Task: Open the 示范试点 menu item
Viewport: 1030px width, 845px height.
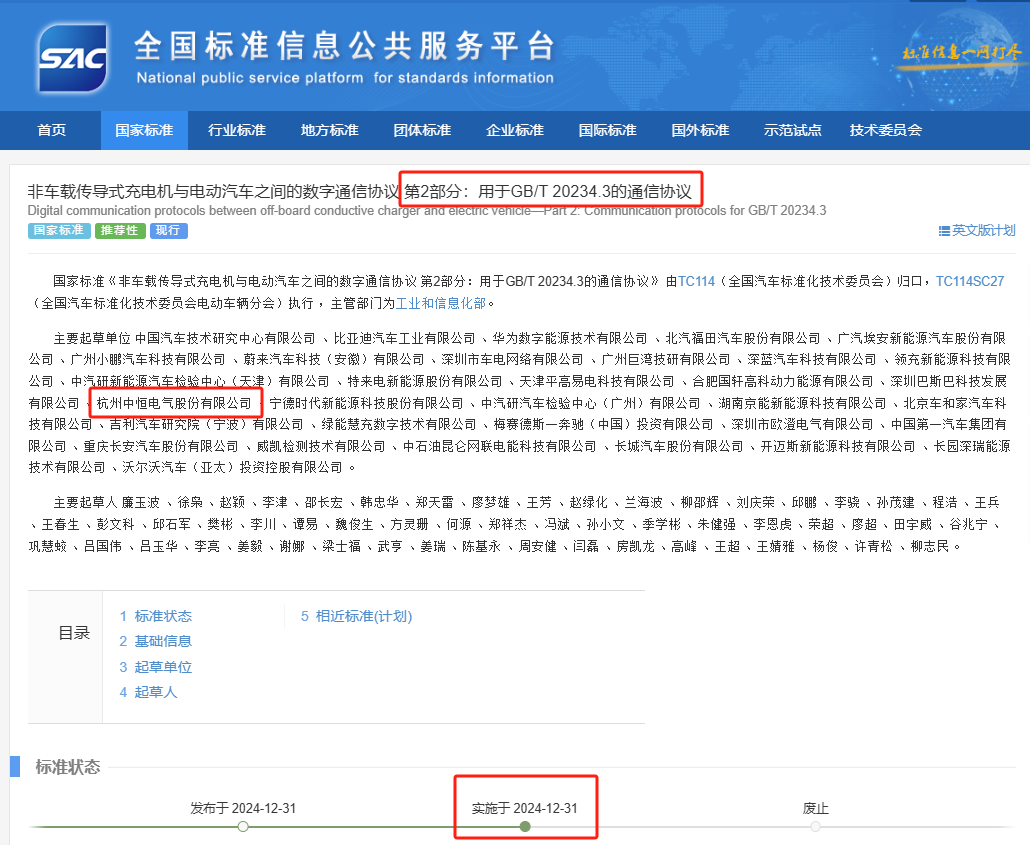Action: (792, 130)
